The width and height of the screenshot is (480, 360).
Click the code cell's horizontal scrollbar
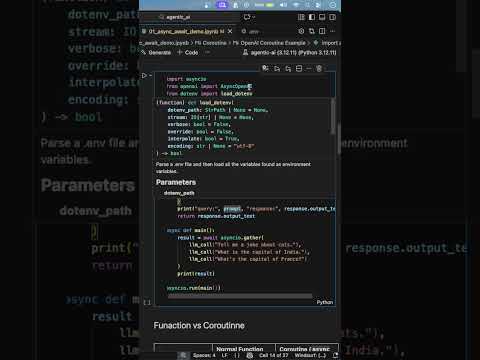pyautogui.click(x=240, y=296)
